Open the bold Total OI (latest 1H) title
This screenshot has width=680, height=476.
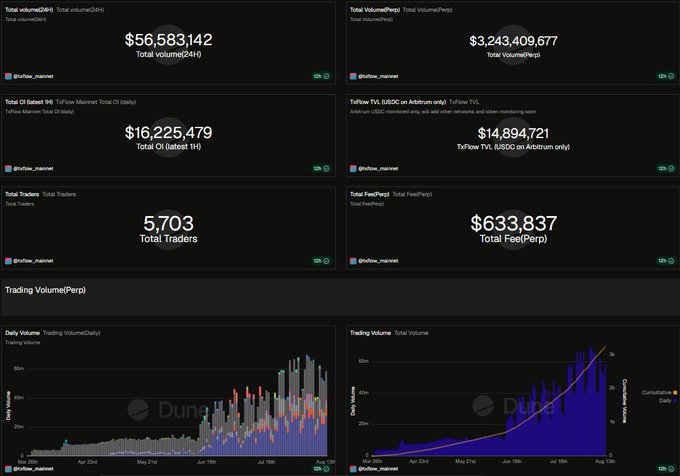point(29,102)
